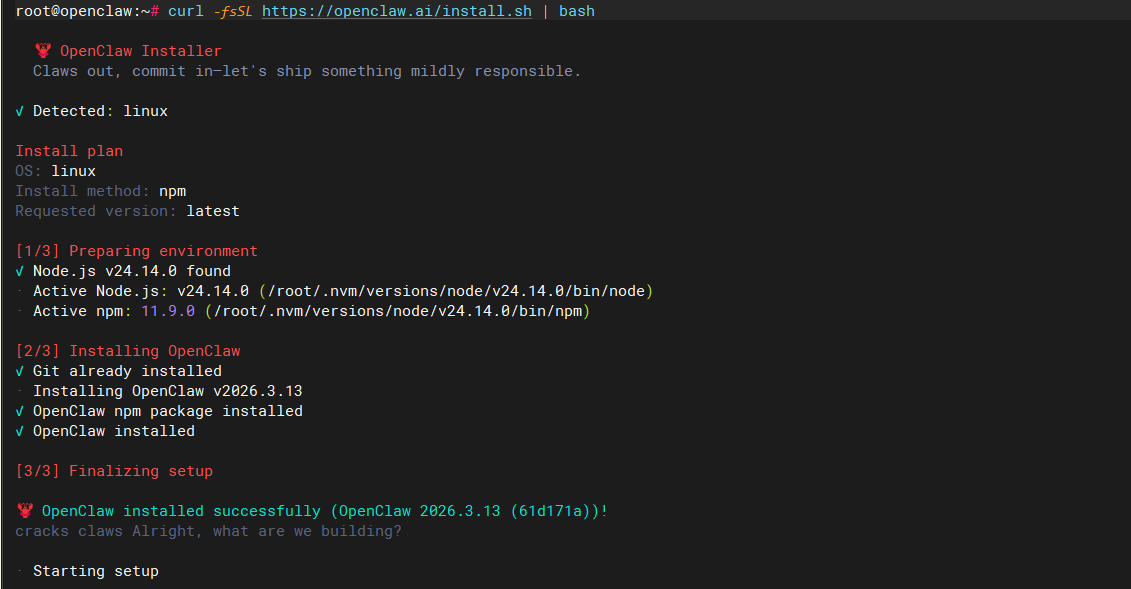Click the '[3/3] Finalizing setup' step heading
This screenshot has width=1131, height=589.
coord(114,471)
